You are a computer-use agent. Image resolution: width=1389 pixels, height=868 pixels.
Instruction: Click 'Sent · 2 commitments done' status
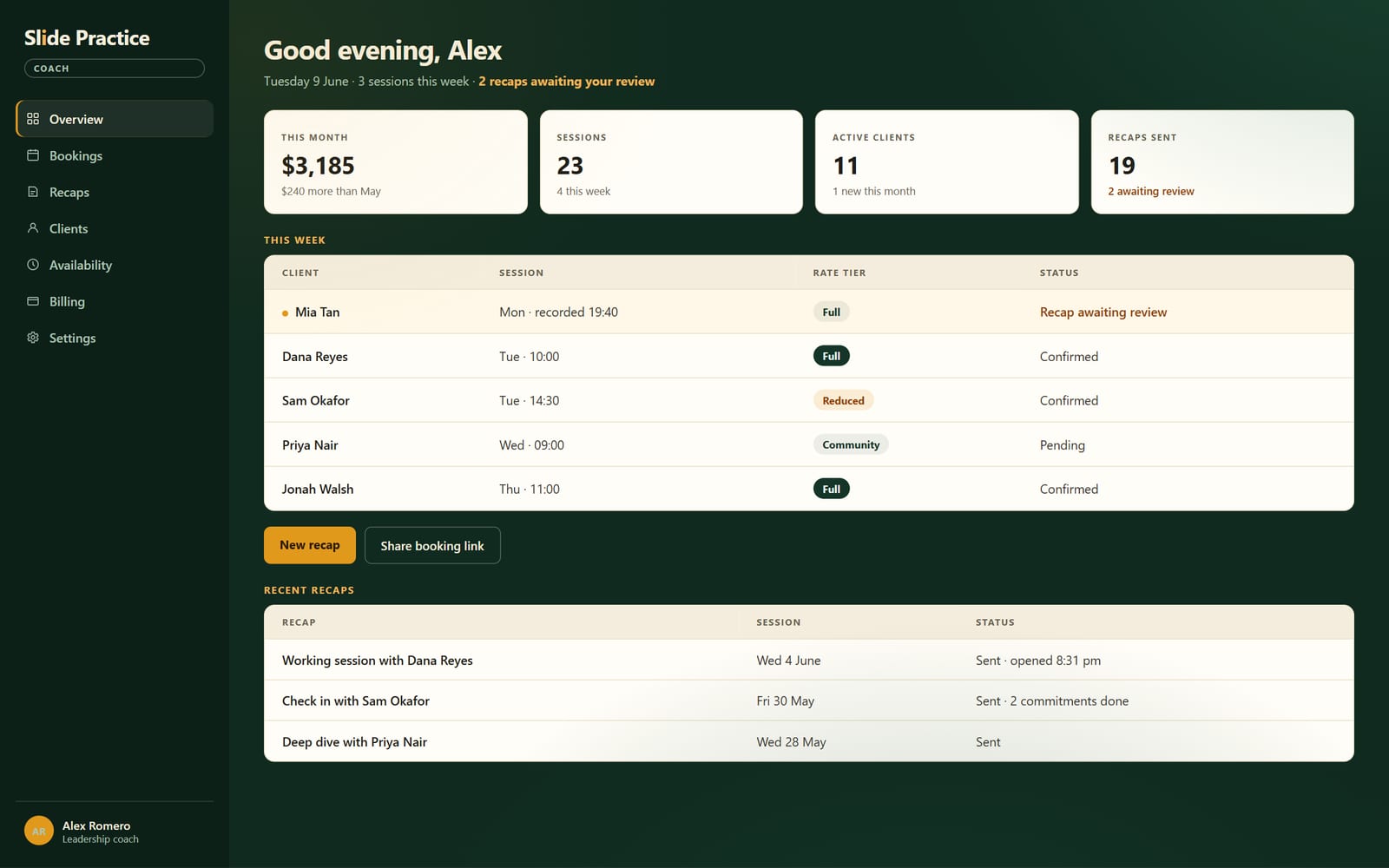pos(1052,701)
